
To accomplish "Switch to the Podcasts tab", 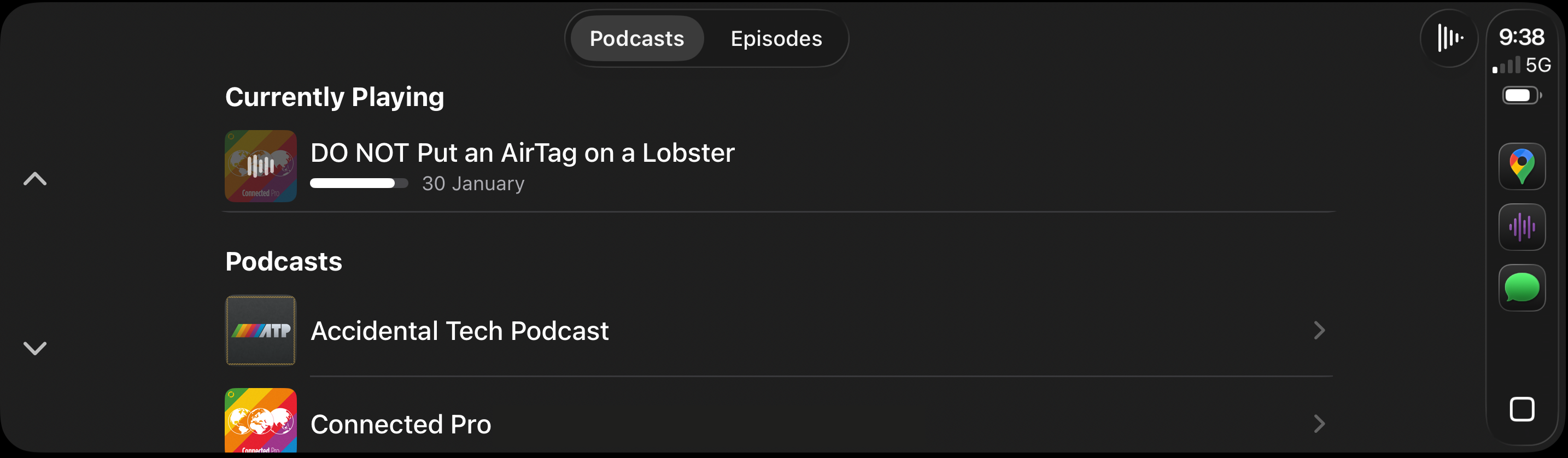I will pos(636,38).
